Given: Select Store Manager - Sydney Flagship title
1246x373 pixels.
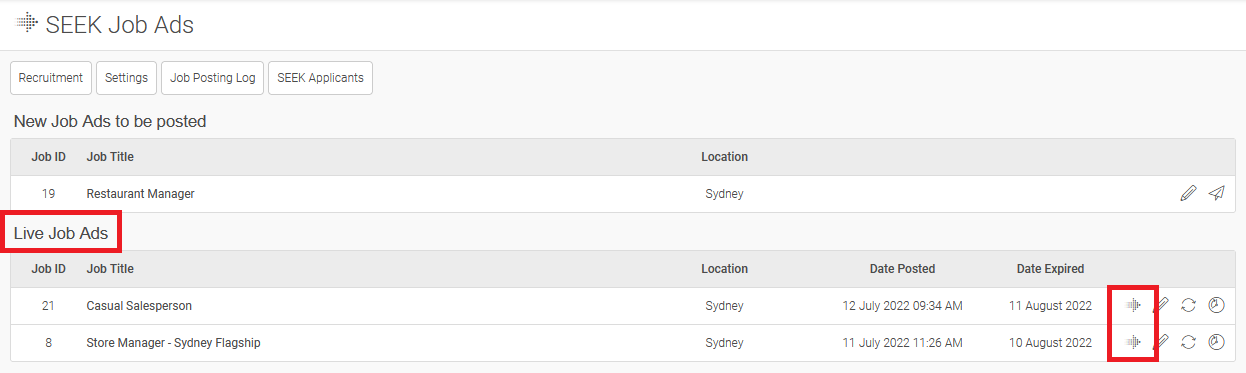Looking at the screenshot, I should click(x=174, y=343).
